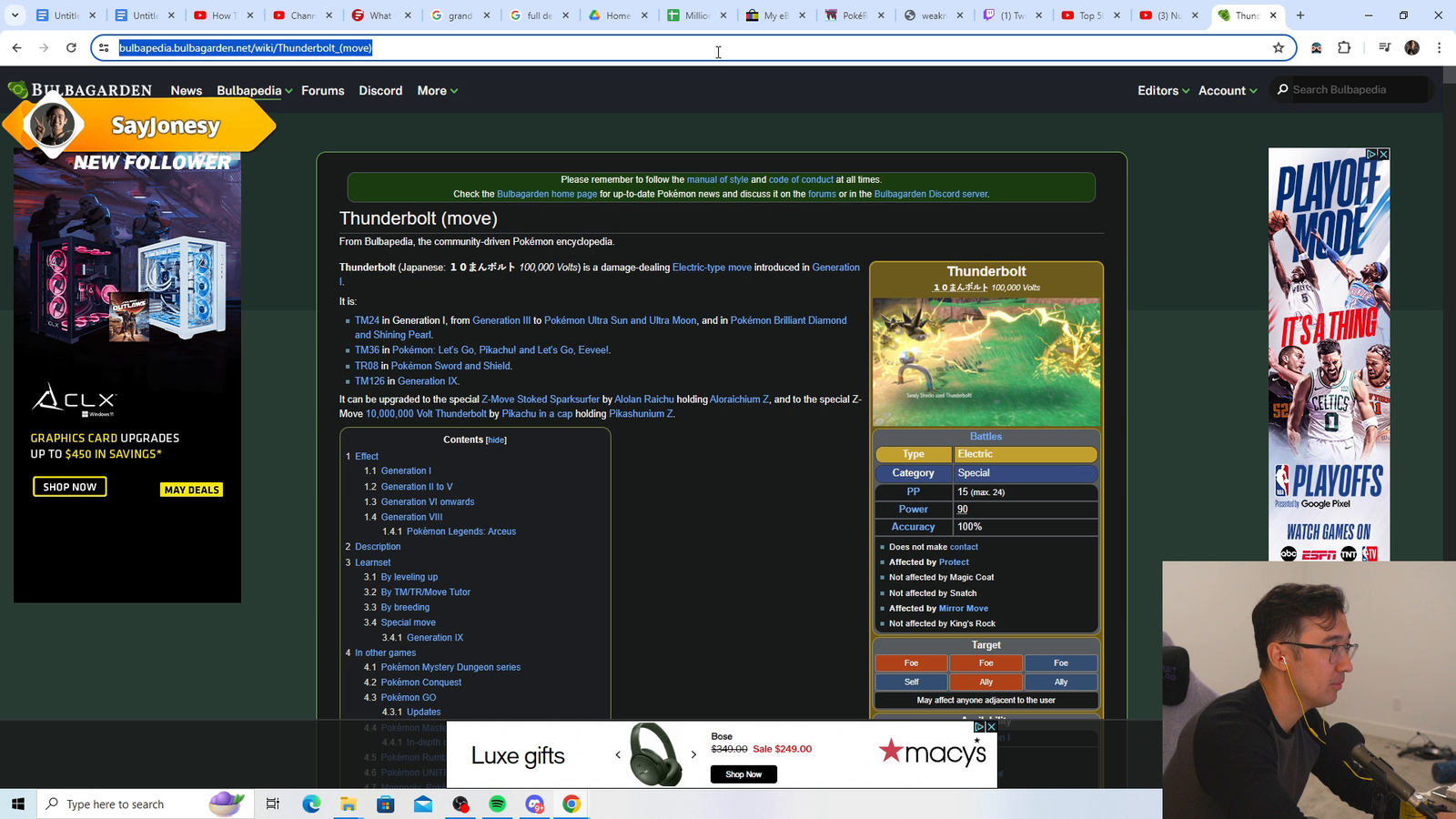This screenshot has height=819, width=1456.
Task: Follow the Electric-type move link
Action: point(712,268)
